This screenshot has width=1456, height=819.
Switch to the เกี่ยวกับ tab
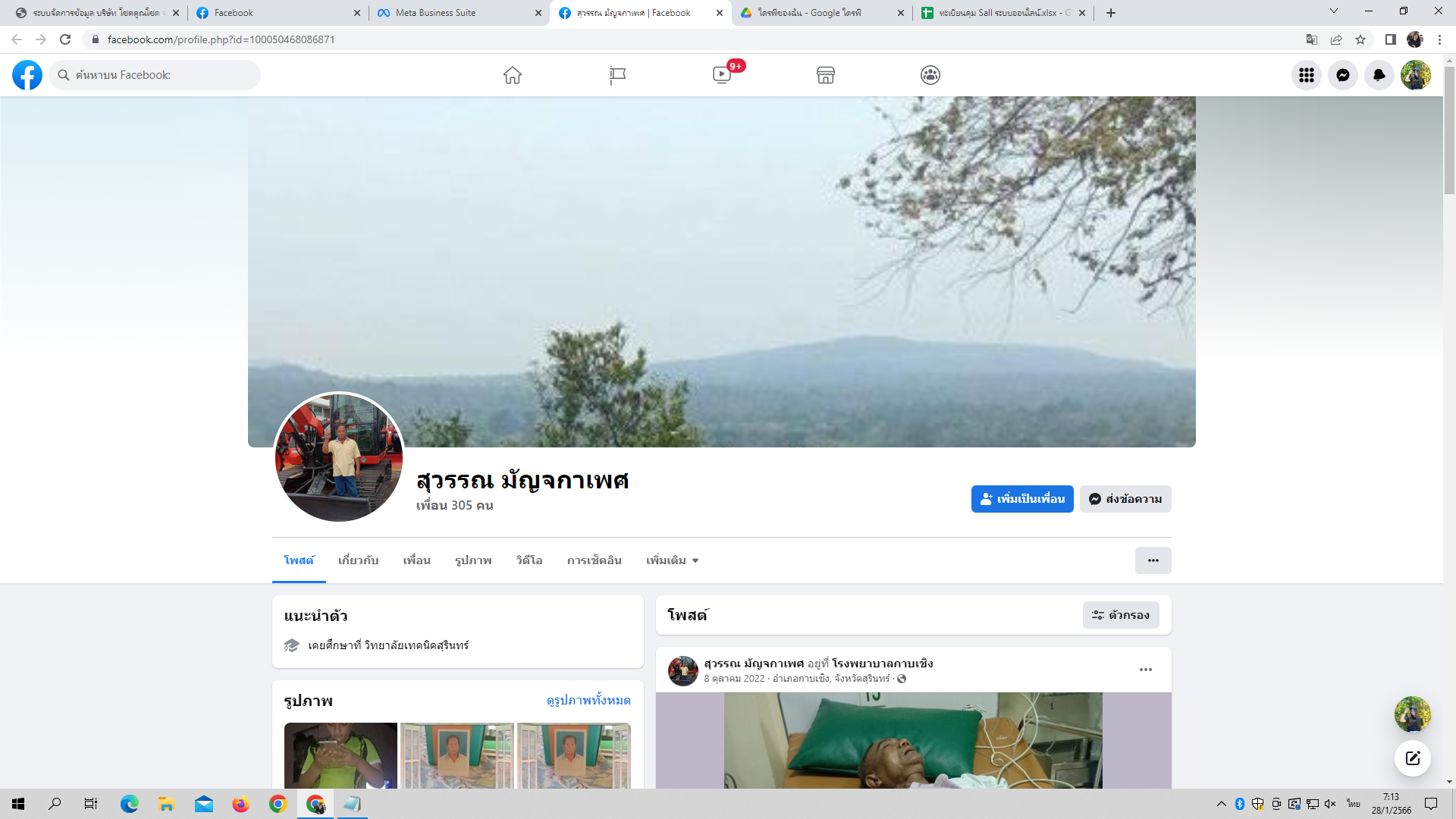click(358, 560)
